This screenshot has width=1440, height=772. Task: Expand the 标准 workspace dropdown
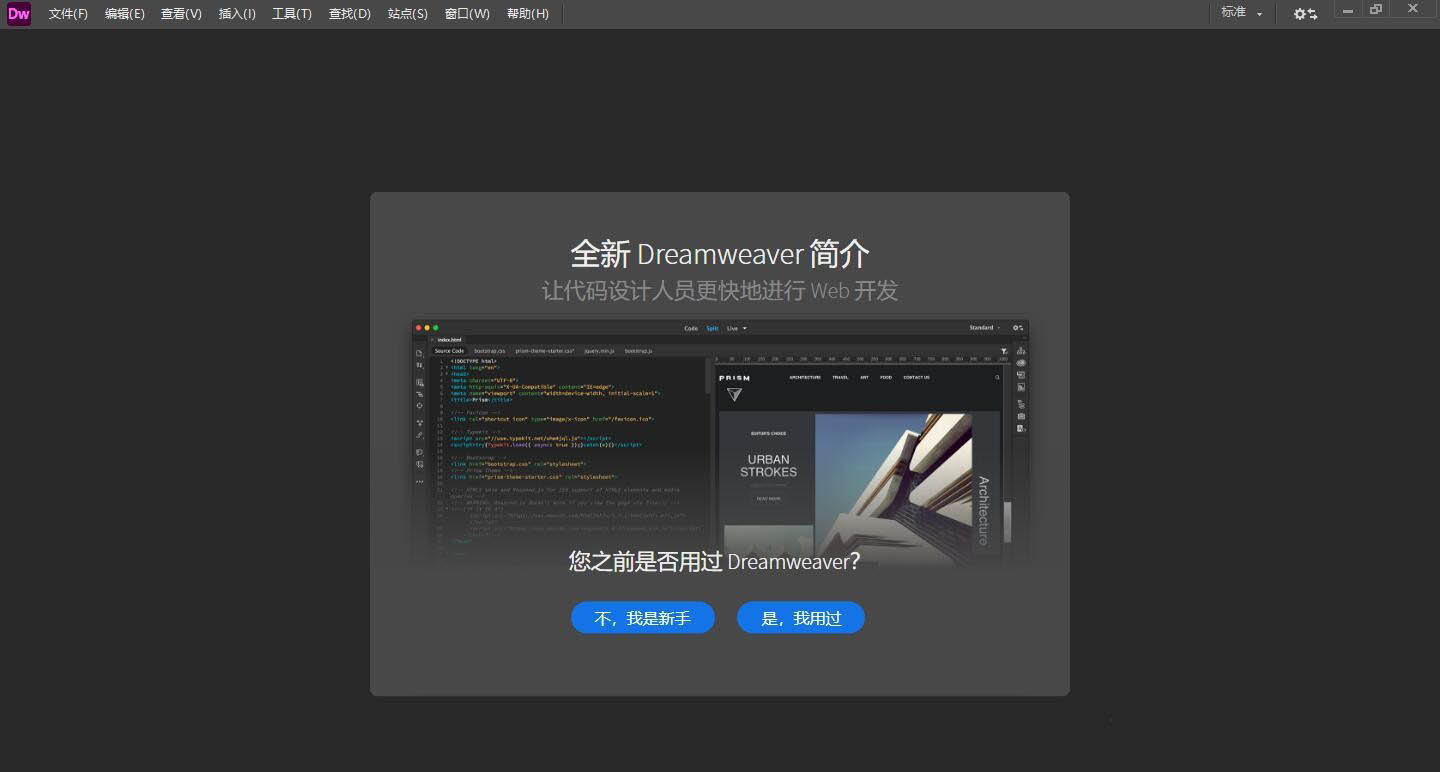[1242, 13]
